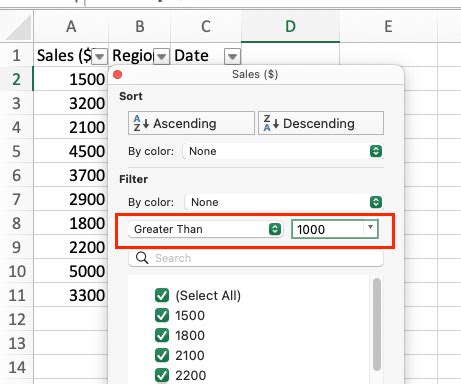461x384 pixels.
Task: Click cell containing 5000
Action: tap(71, 271)
